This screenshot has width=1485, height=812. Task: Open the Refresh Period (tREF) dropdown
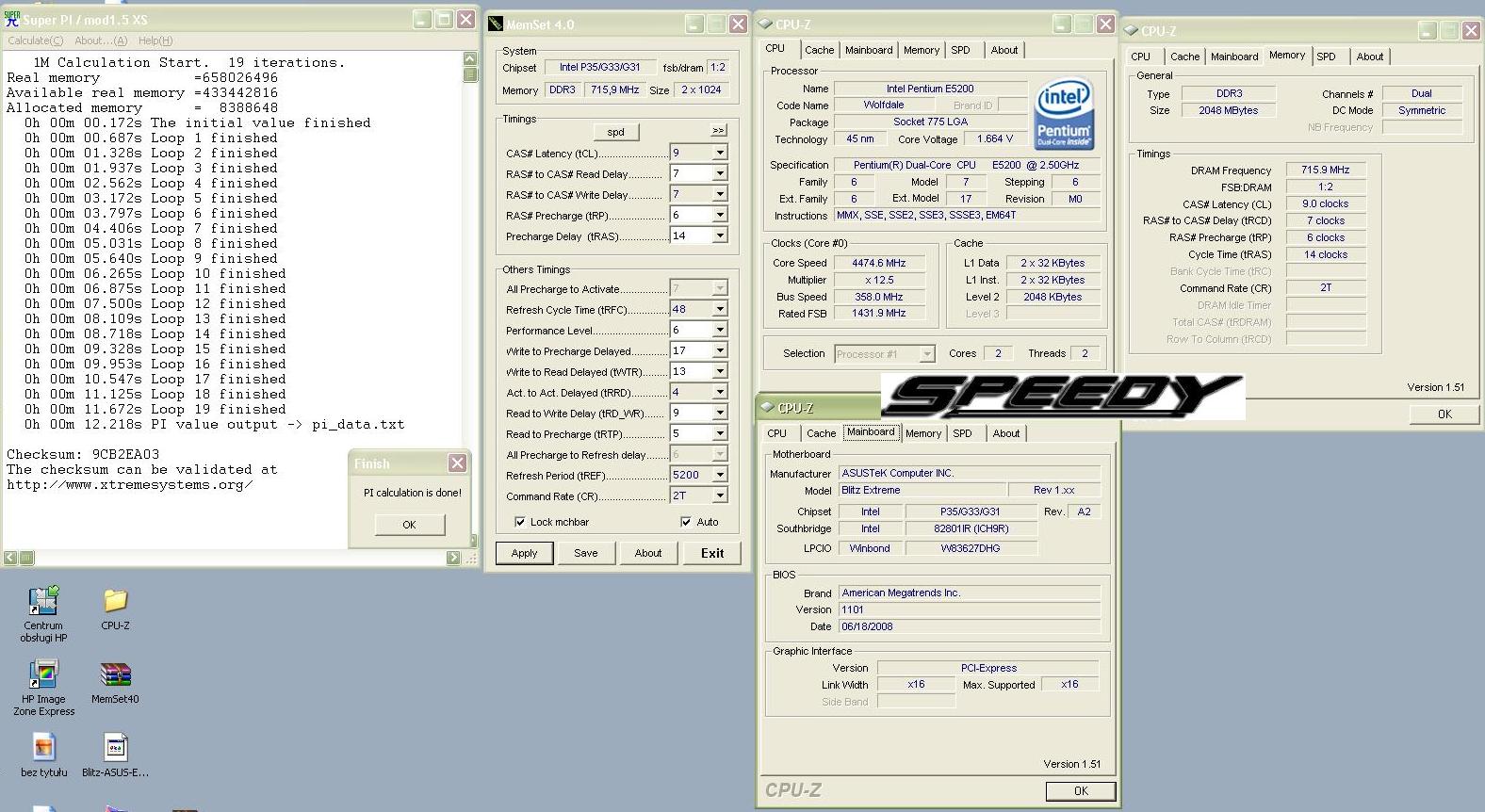click(720, 475)
